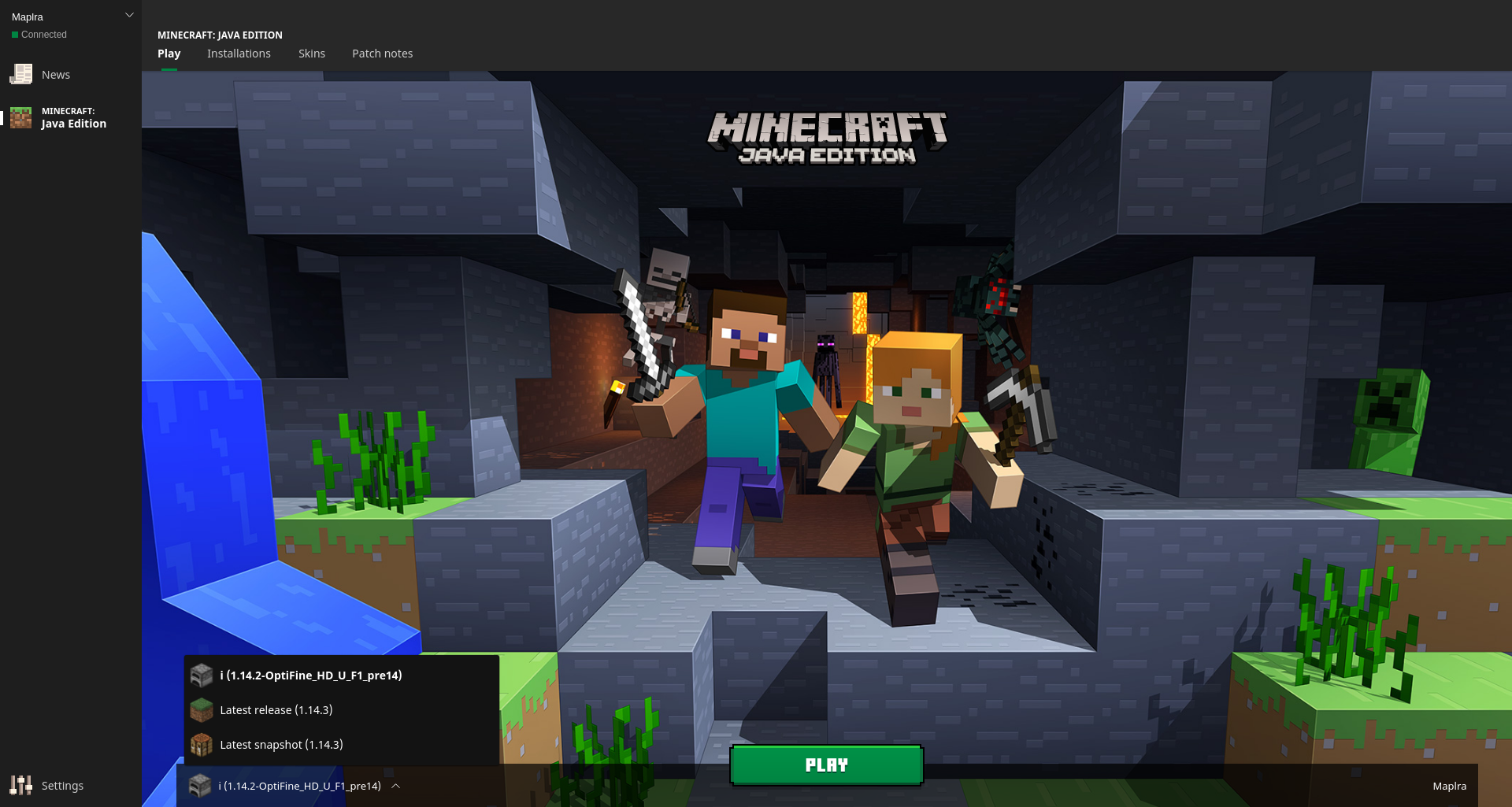Screen dimensions: 1512x807
Task: Pick Latest snapshot (1.14.3) from list
Action: (x=342, y=745)
